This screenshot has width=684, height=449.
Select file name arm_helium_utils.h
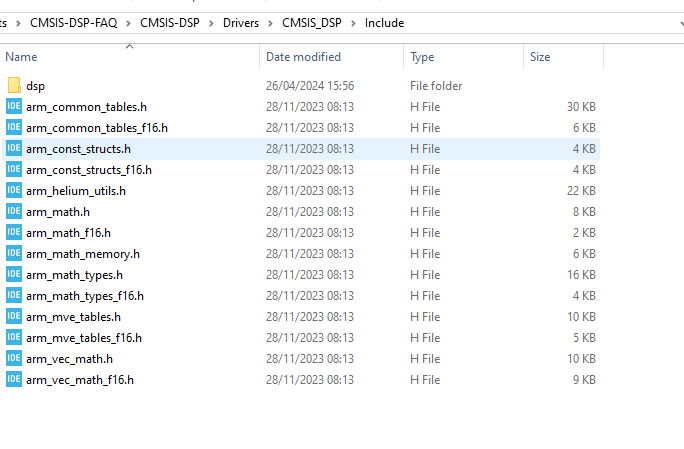pos(76,191)
